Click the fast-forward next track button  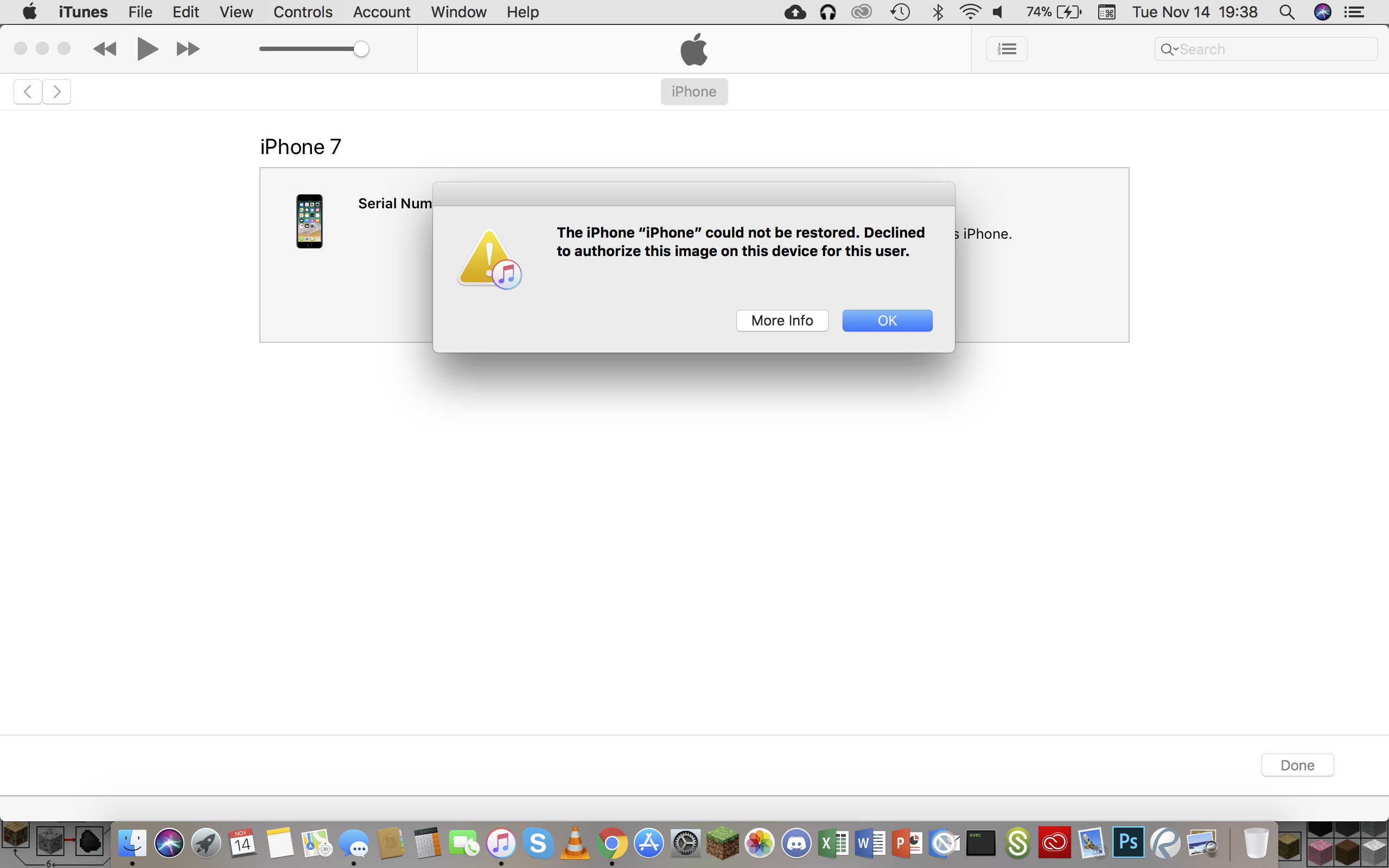pyautogui.click(x=188, y=49)
